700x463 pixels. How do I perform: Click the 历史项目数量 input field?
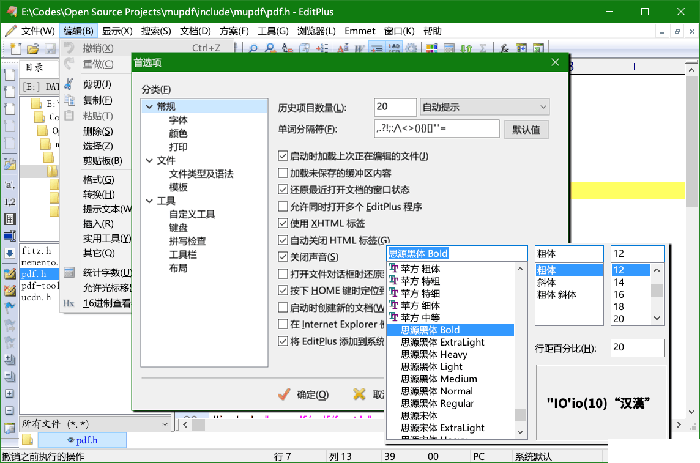point(395,107)
